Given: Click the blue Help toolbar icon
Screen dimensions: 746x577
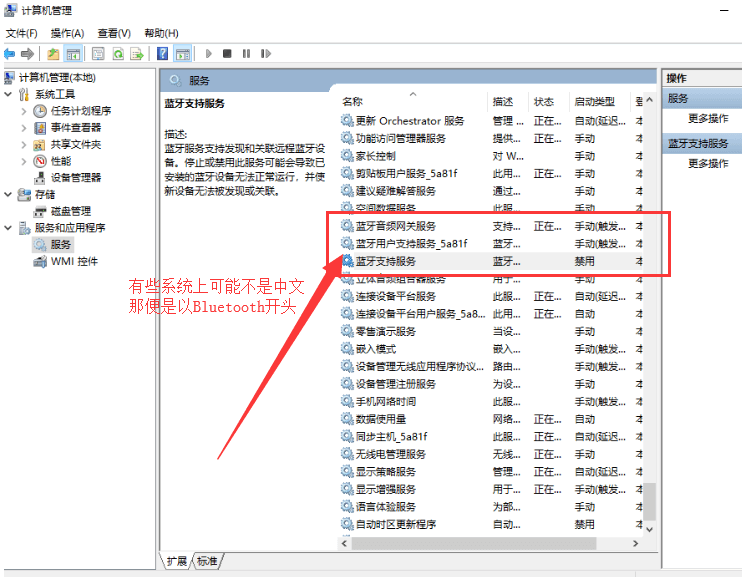Looking at the screenshot, I should pos(162,53).
